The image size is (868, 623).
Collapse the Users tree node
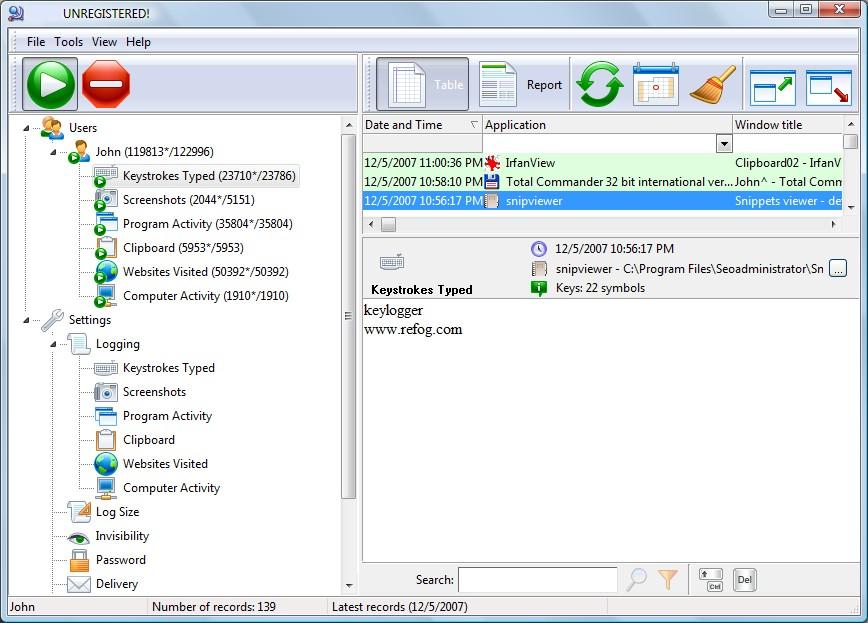(x=26, y=128)
